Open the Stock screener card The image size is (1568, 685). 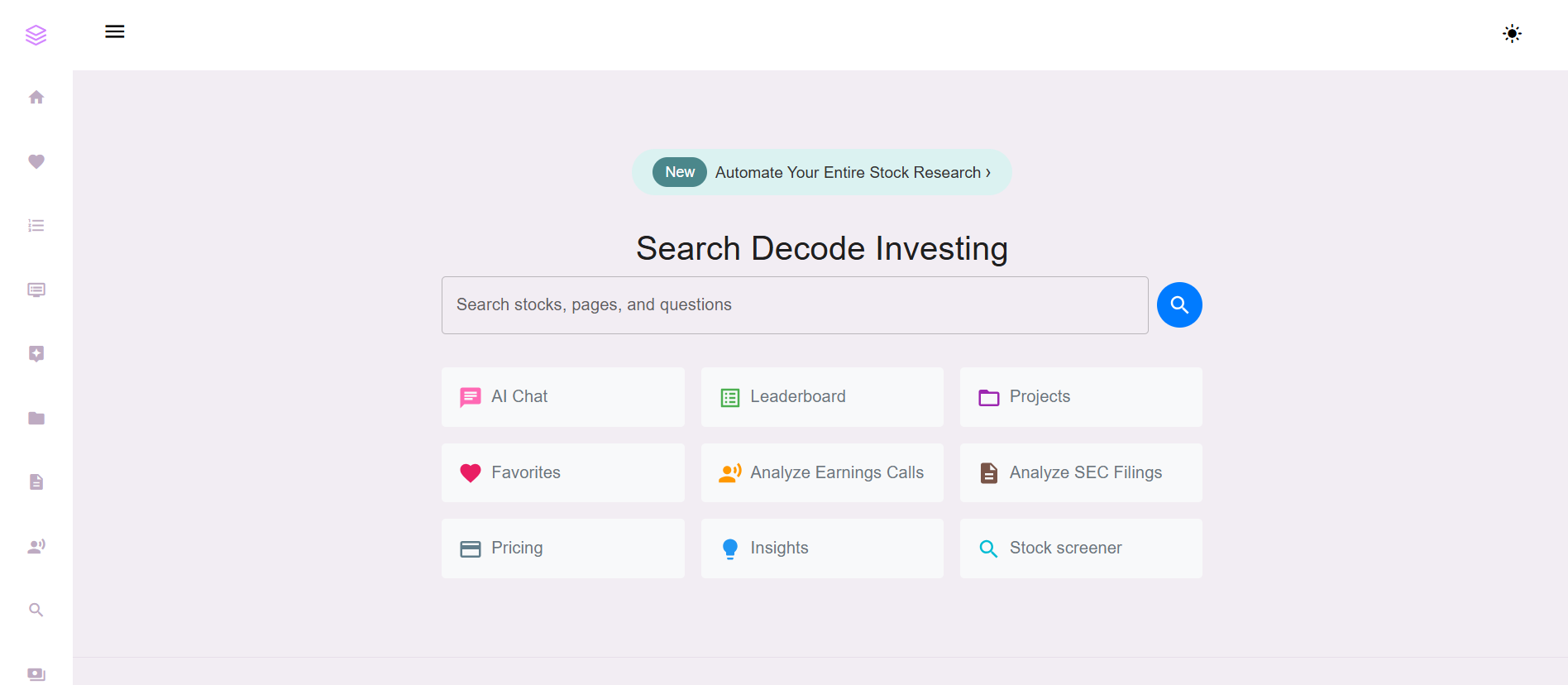1081,548
